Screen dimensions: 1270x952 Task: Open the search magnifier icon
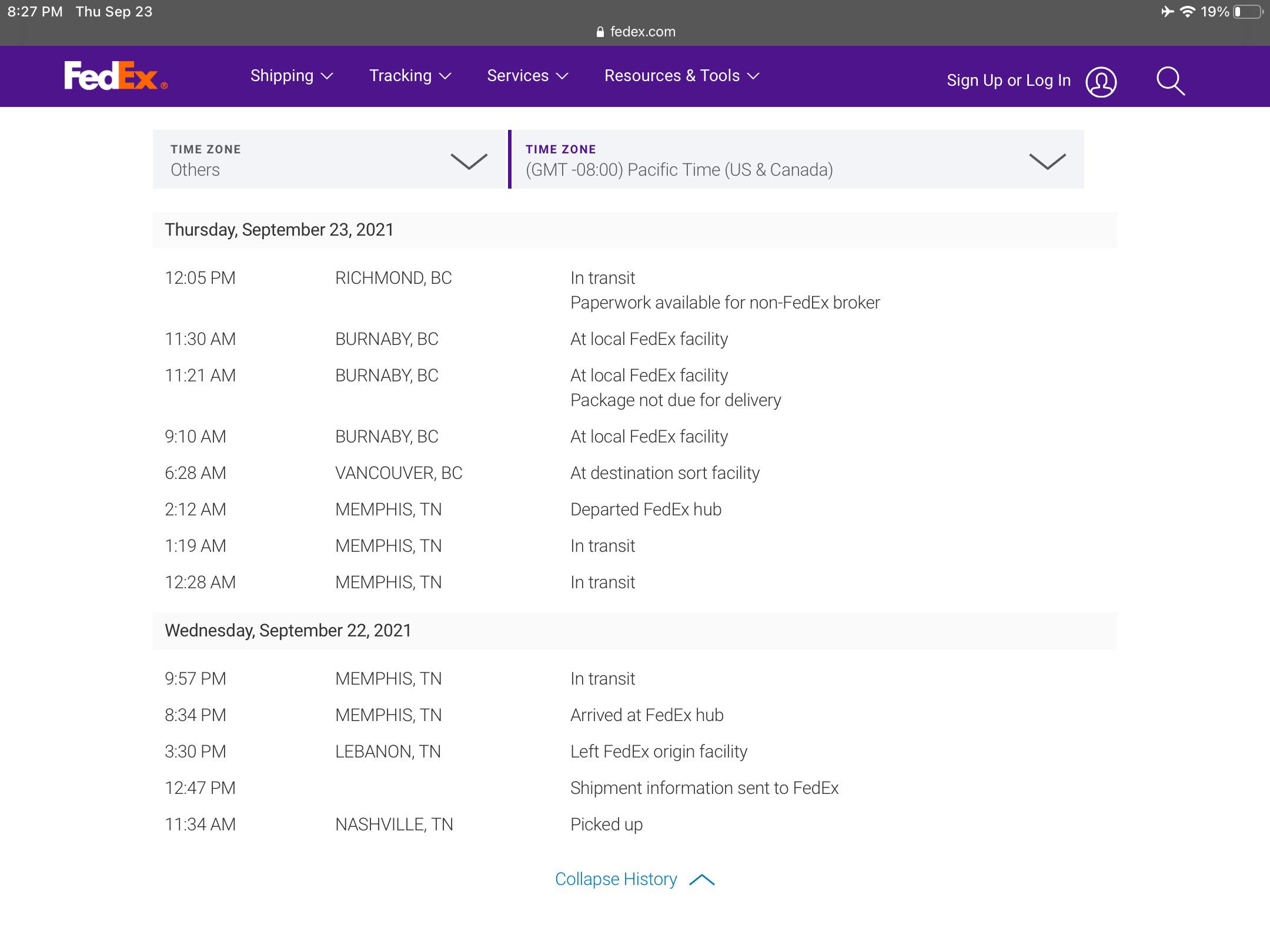[1171, 81]
